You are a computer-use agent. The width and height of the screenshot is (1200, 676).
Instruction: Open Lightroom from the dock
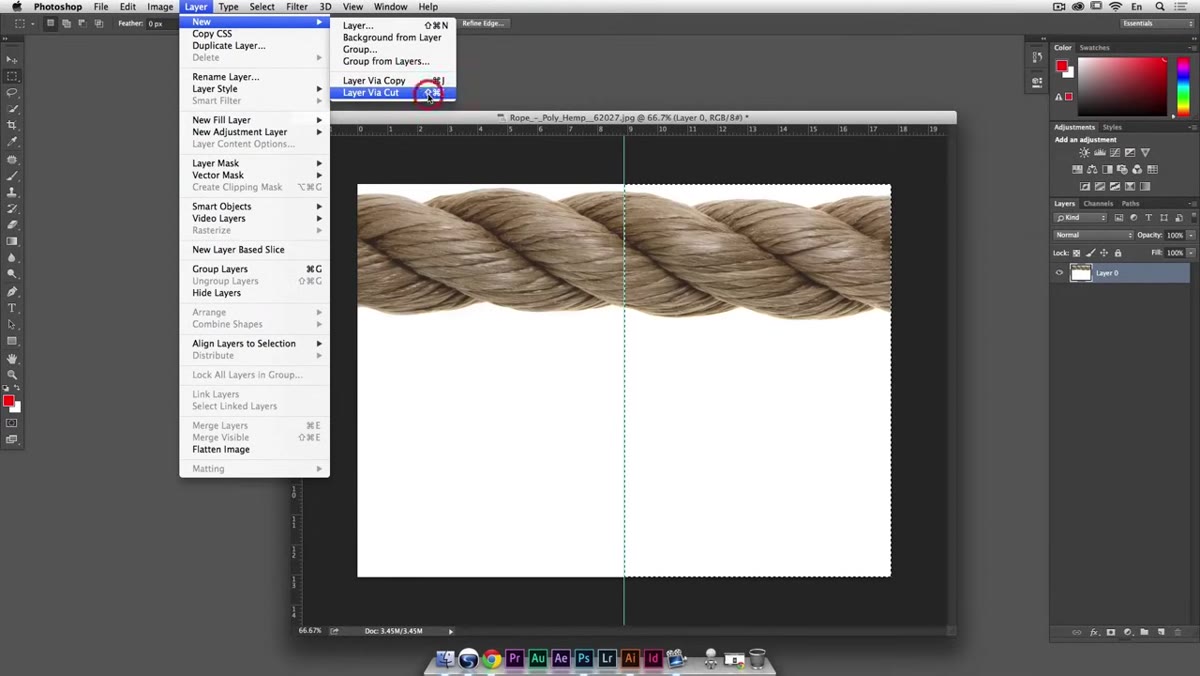coord(607,658)
